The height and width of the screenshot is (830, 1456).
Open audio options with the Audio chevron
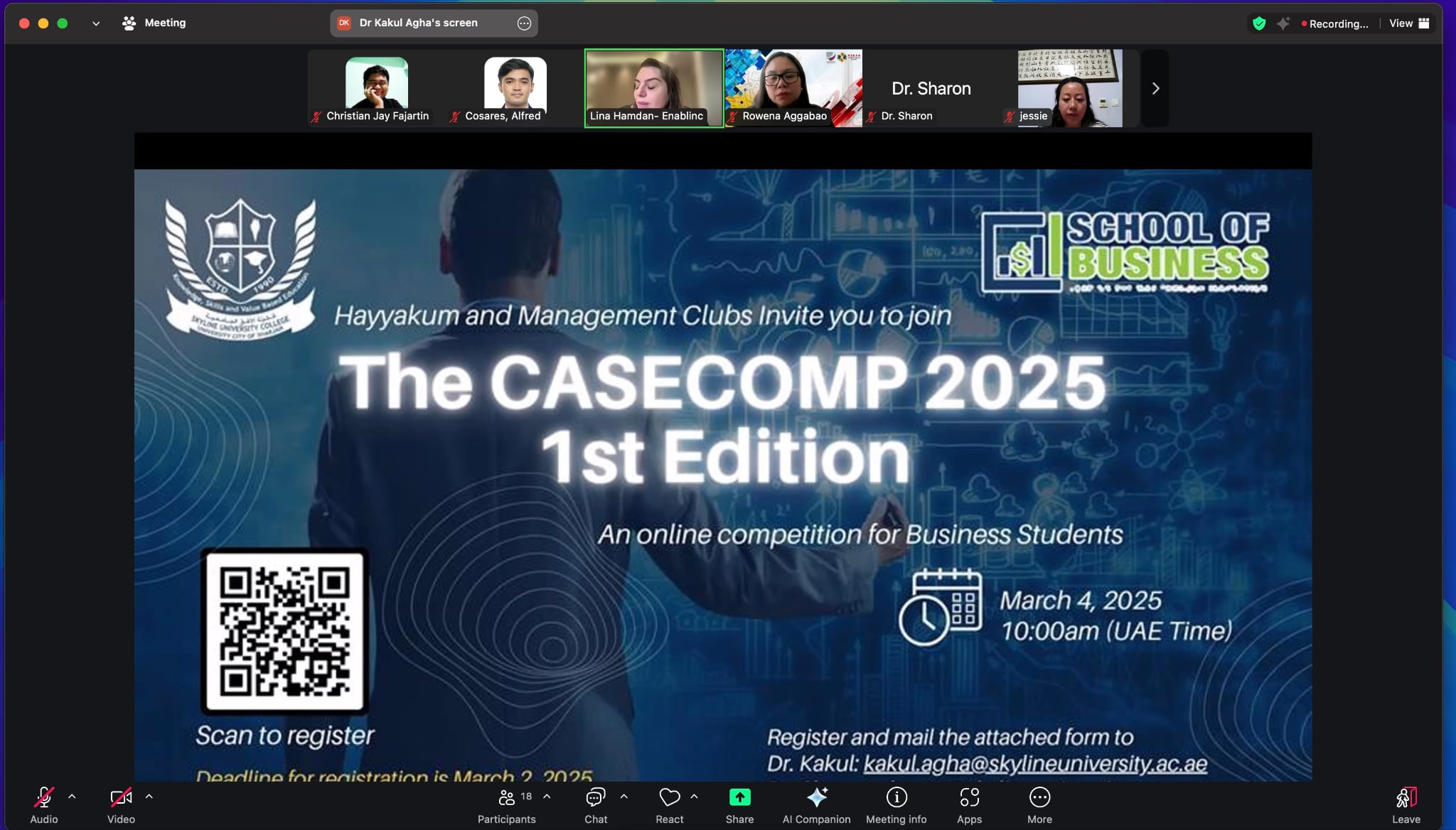tap(72, 797)
